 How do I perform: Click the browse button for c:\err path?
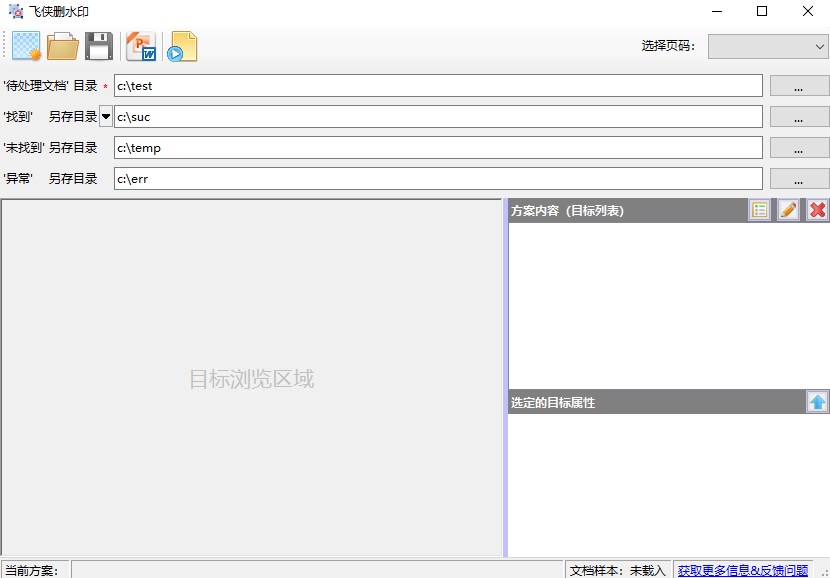pos(799,179)
